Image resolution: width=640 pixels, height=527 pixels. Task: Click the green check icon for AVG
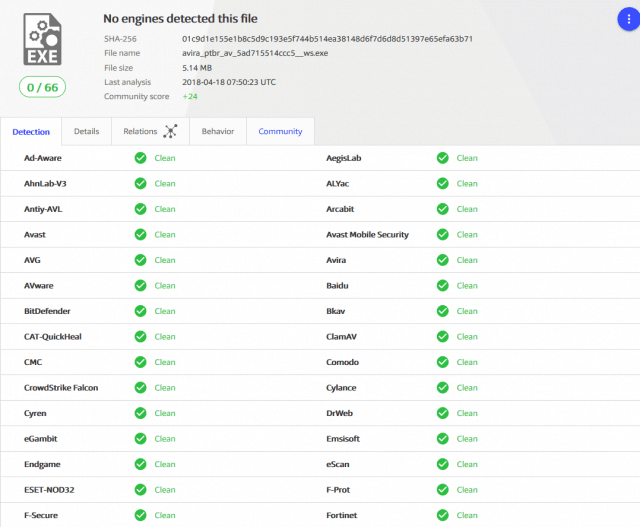pos(140,260)
